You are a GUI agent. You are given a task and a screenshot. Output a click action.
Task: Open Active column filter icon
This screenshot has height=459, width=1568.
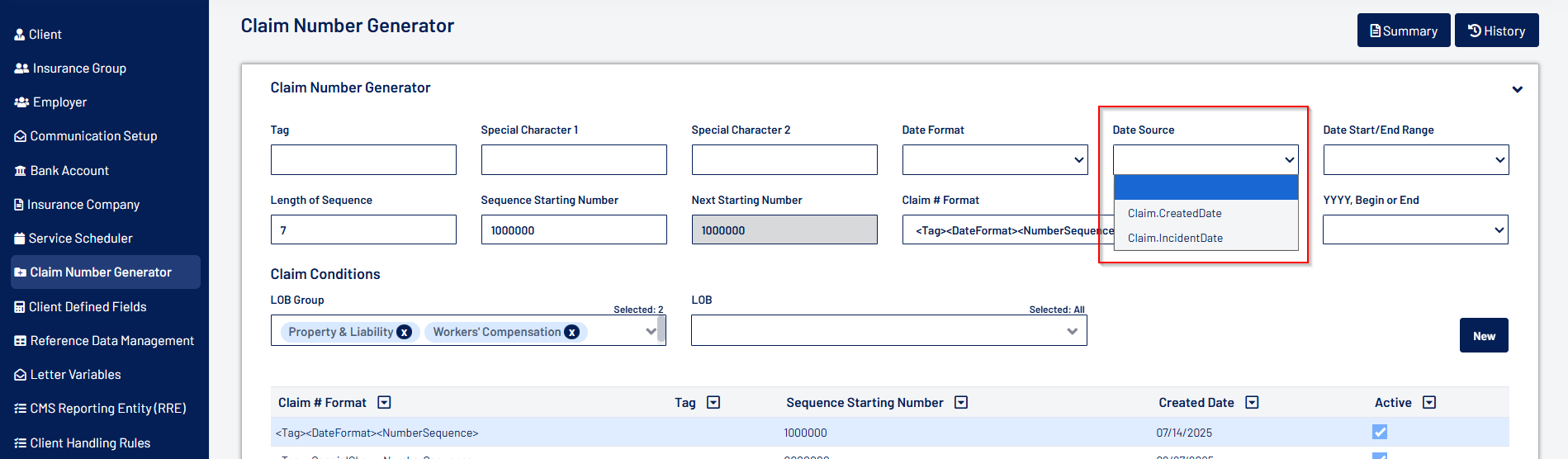click(1429, 403)
